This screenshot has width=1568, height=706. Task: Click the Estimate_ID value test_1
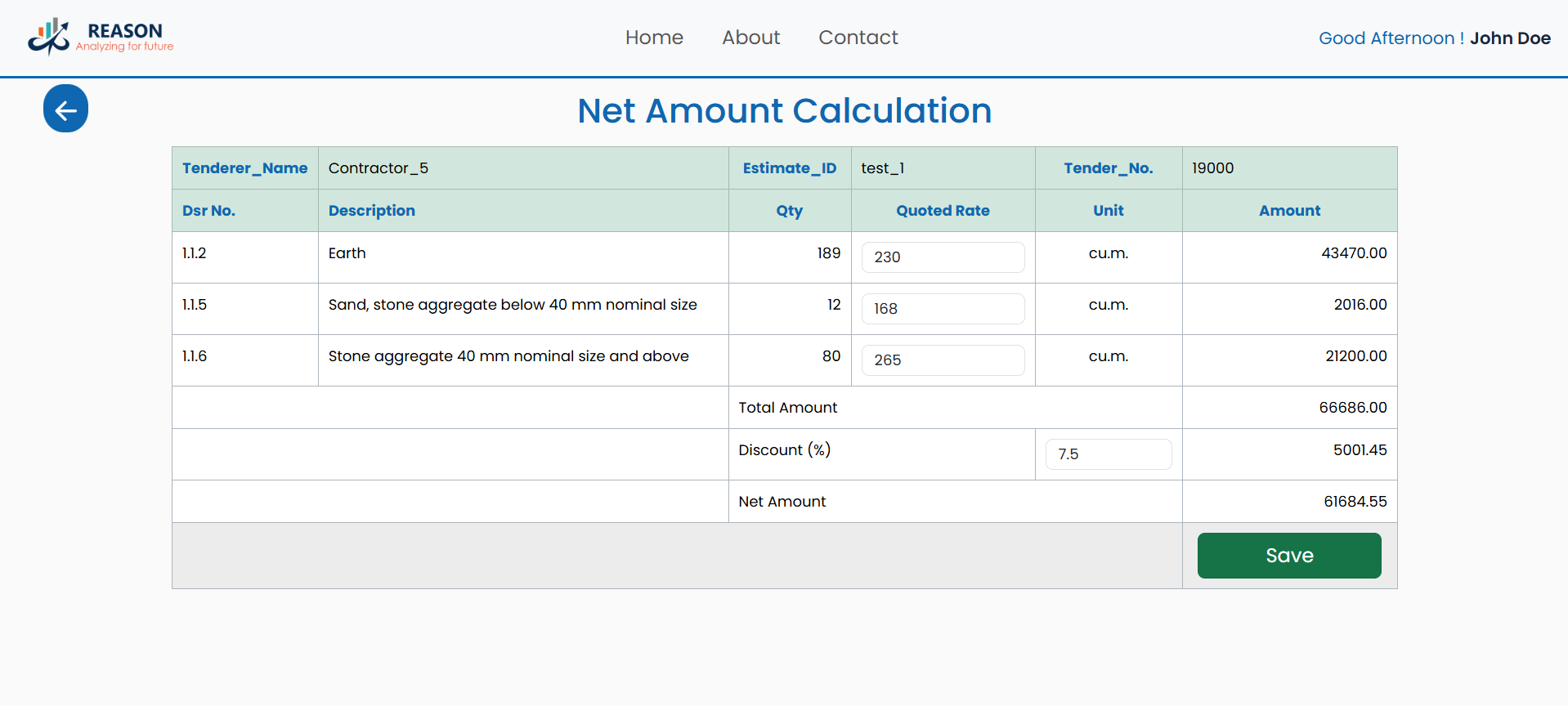pyautogui.click(x=882, y=168)
